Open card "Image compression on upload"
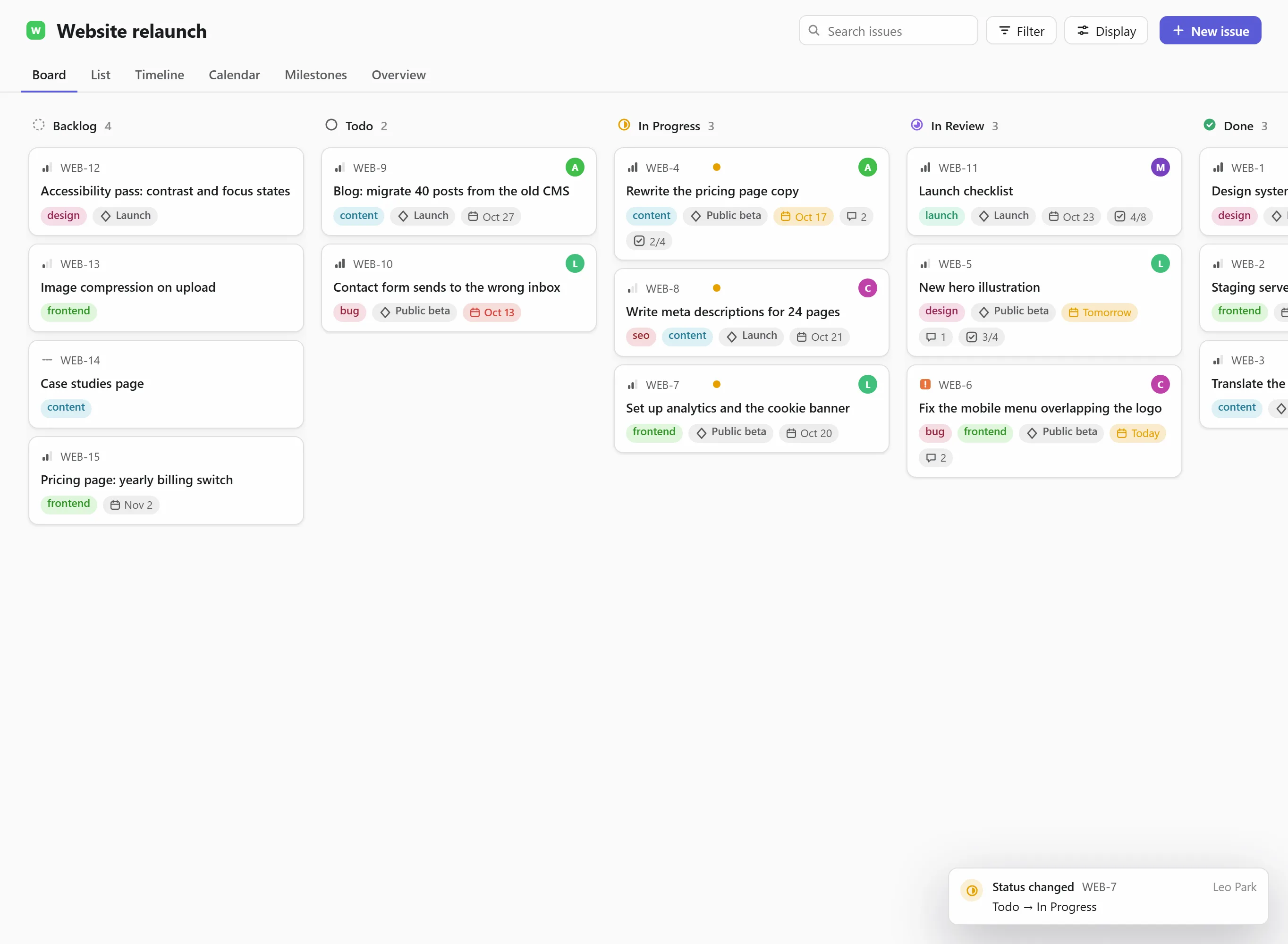 click(x=166, y=288)
